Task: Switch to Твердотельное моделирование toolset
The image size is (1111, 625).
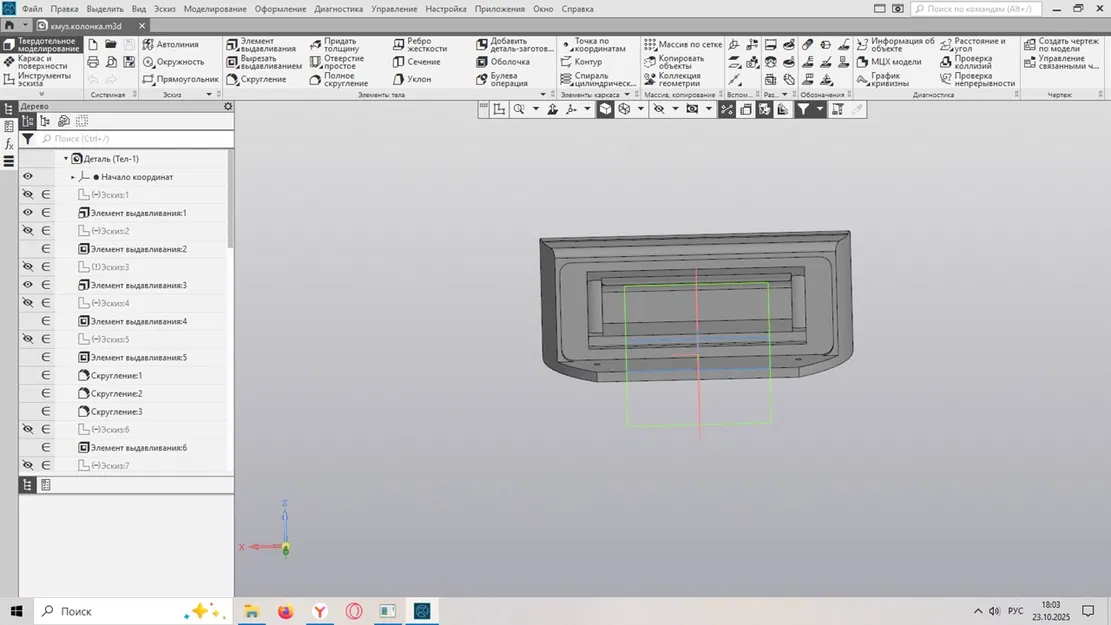Action: pyautogui.click(x=41, y=45)
